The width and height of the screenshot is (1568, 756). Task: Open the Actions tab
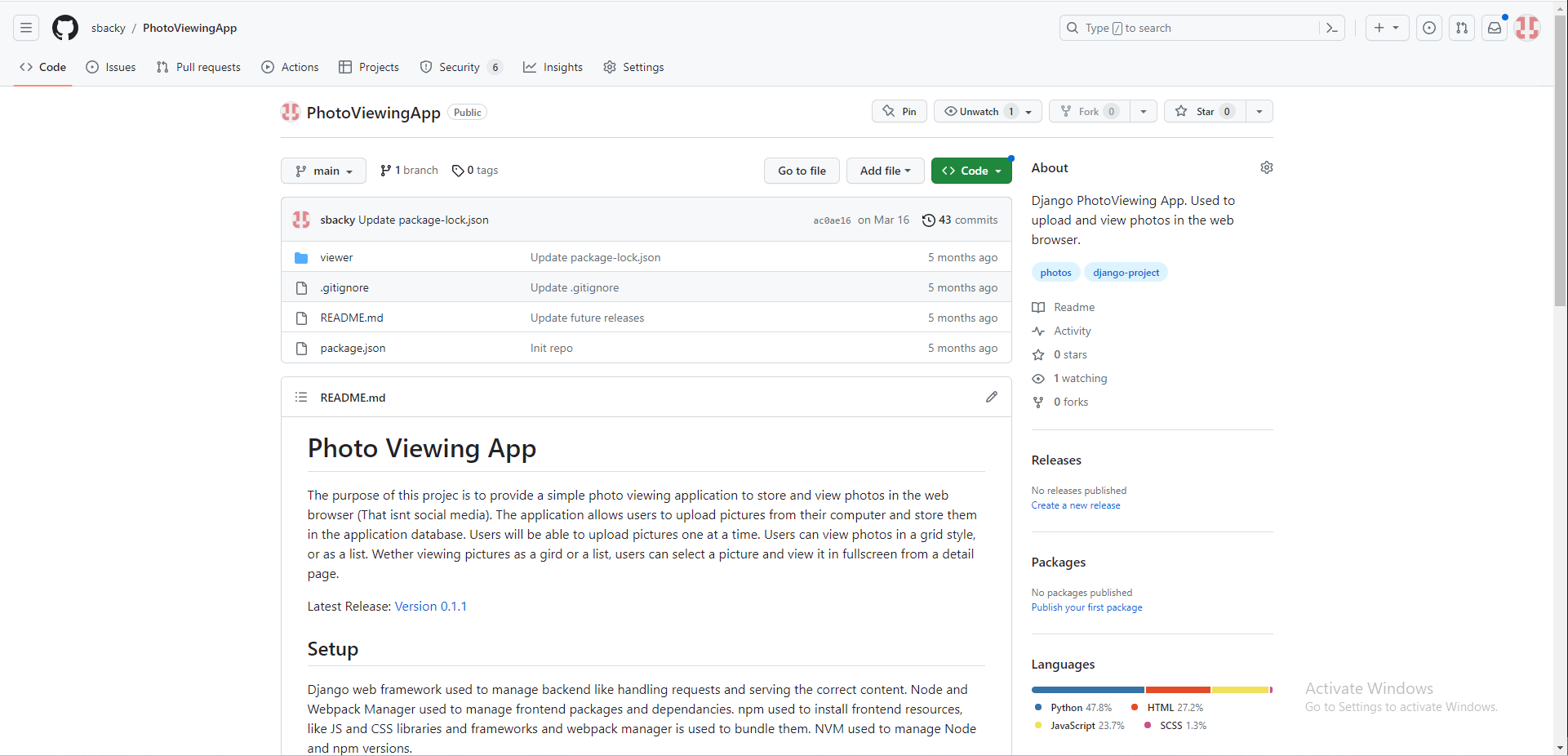tap(290, 67)
